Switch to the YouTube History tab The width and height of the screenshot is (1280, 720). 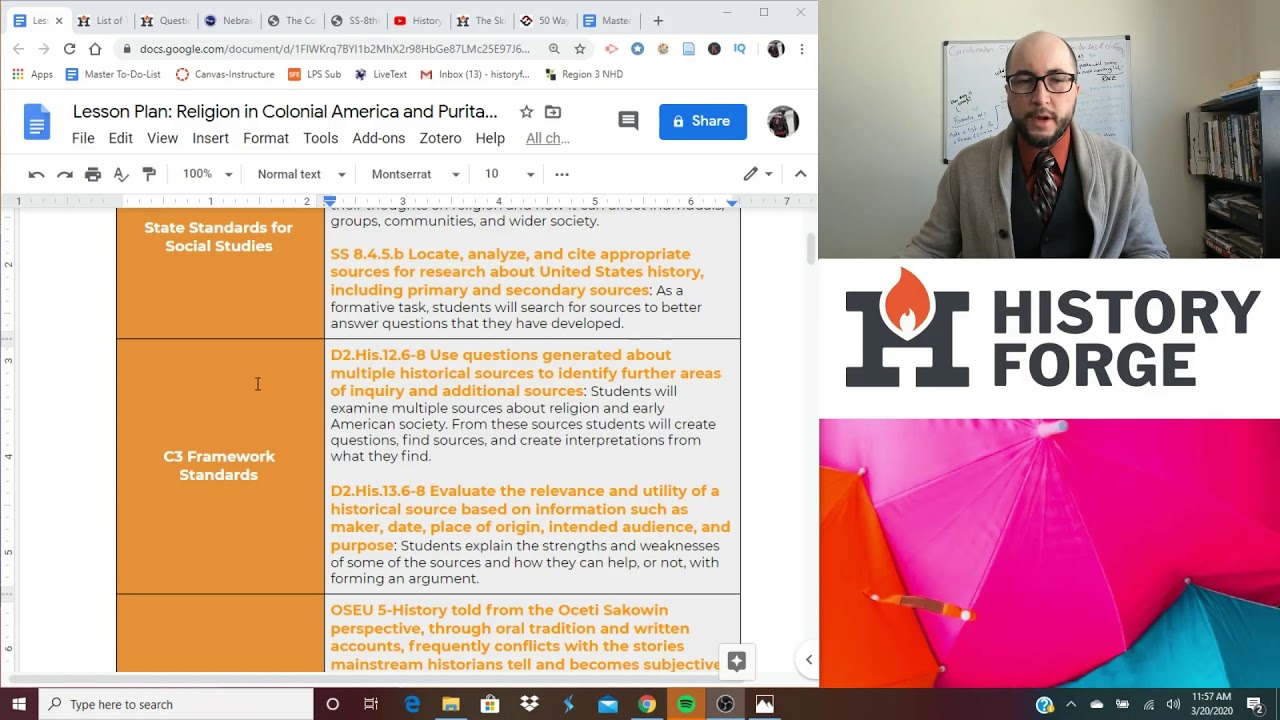(418, 20)
